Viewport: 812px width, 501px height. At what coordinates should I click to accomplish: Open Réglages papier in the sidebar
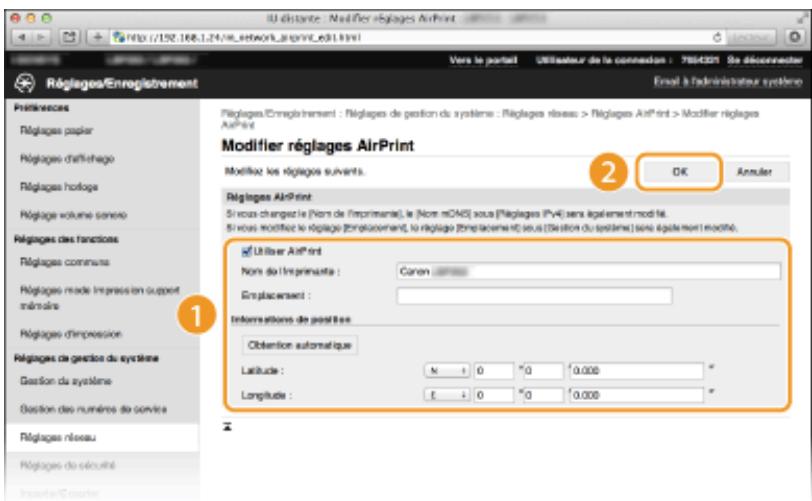(x=56, y=131)
